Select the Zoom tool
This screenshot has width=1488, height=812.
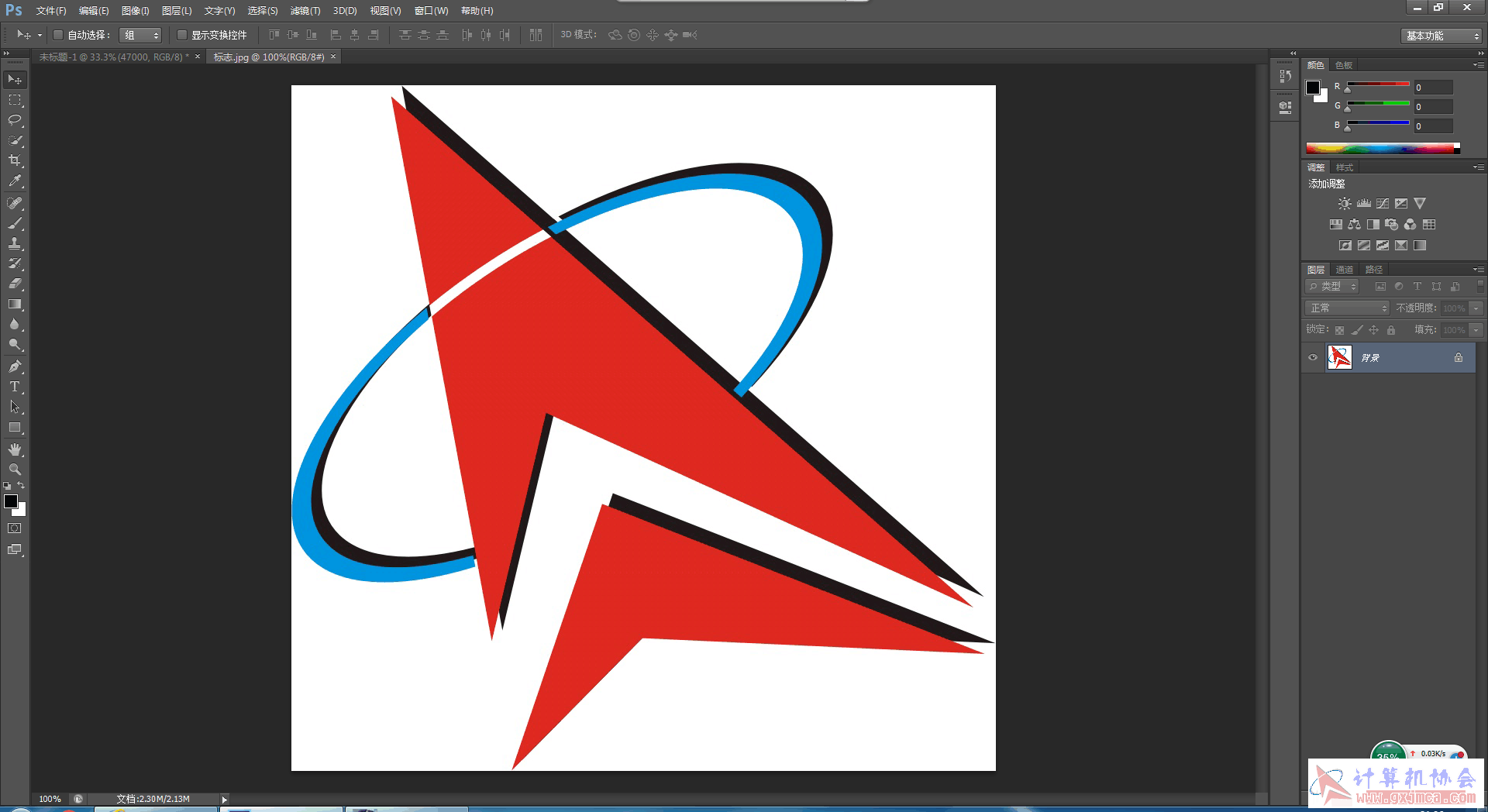click(x=15, y=470)
